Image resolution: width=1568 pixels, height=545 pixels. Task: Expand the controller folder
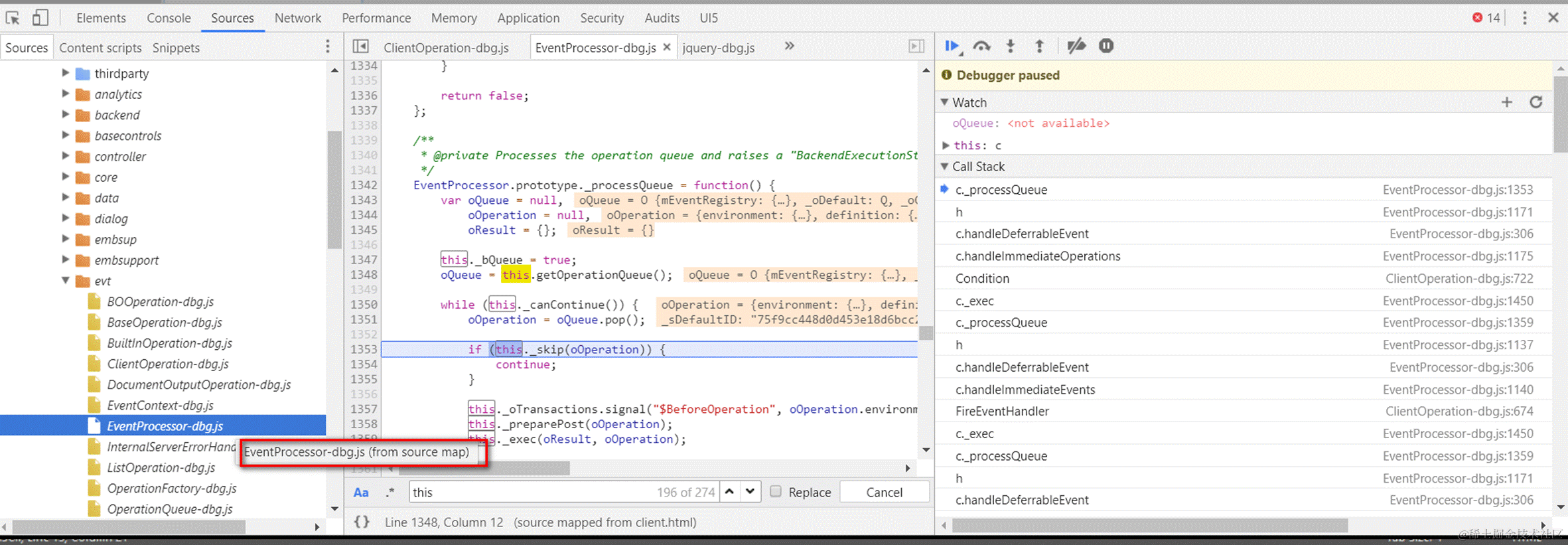coord(65,156)
